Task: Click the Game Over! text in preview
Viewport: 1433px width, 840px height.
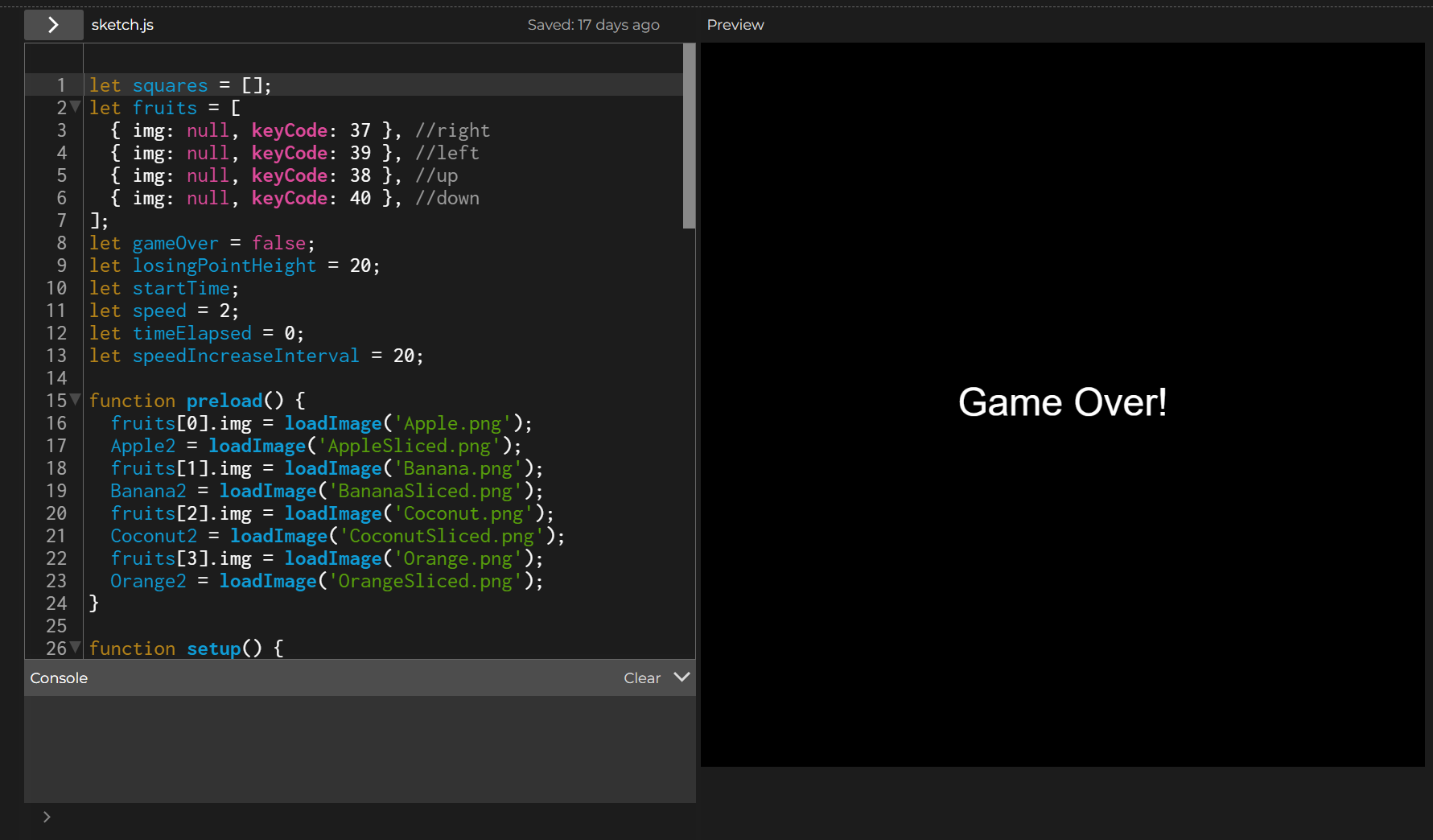Action: (x=1062, y=402)
